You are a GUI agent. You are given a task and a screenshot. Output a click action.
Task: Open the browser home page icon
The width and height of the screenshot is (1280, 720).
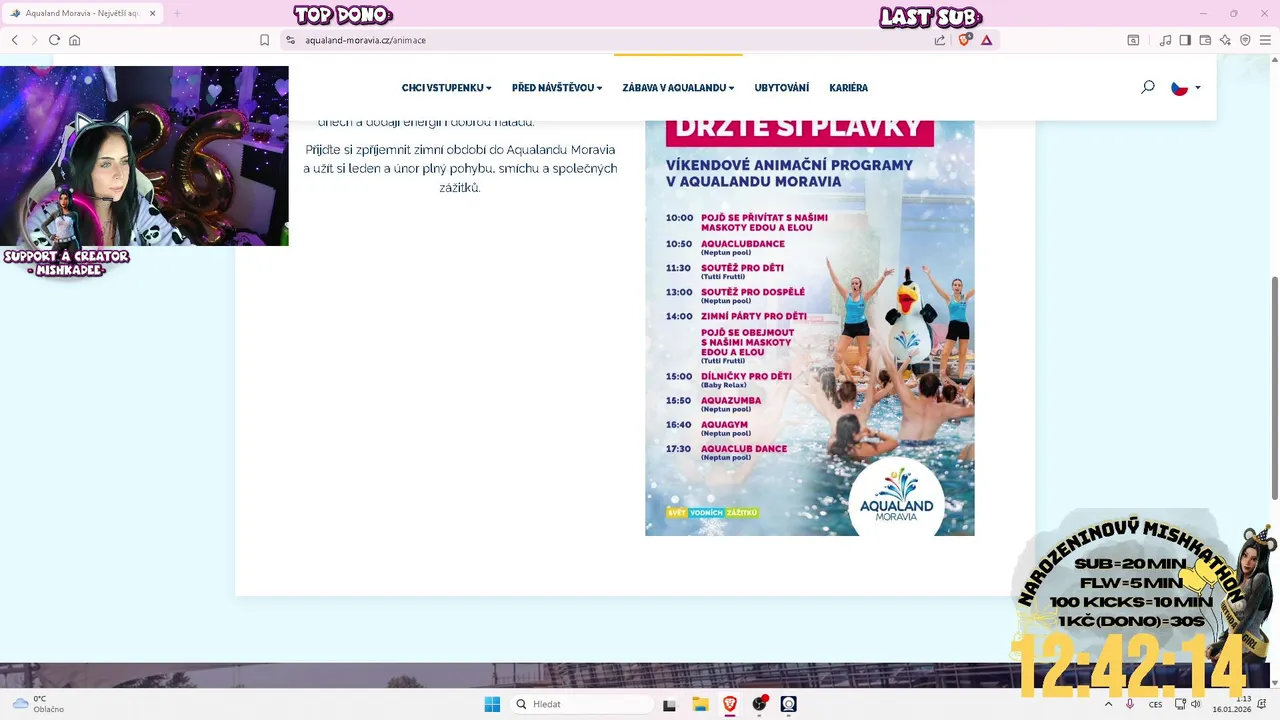pos(74,40)
